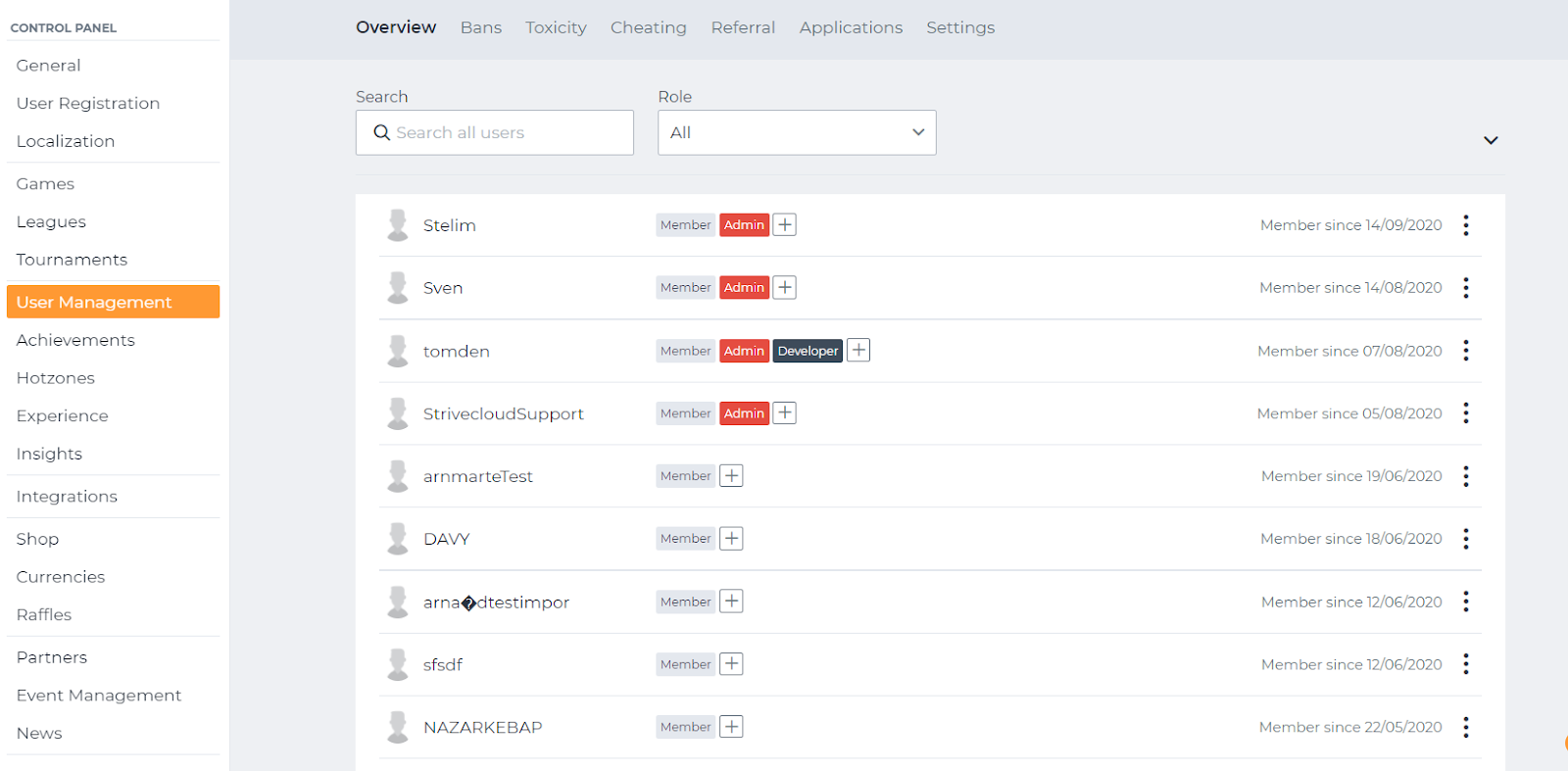Open Tournaments in the control panel sidebar
The height and width of the screenshot is (771, 1568).
click(x=72, y=260)
